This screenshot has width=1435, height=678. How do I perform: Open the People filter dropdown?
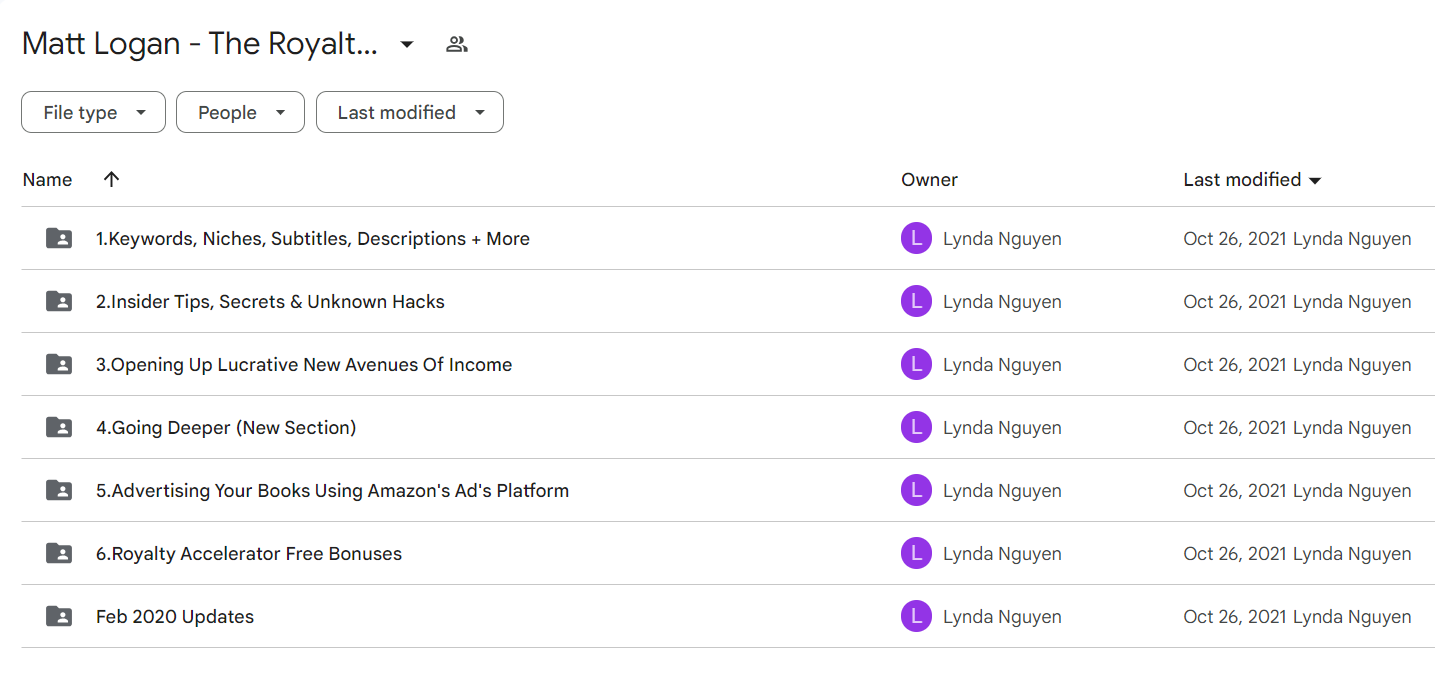tap(240, 112)
